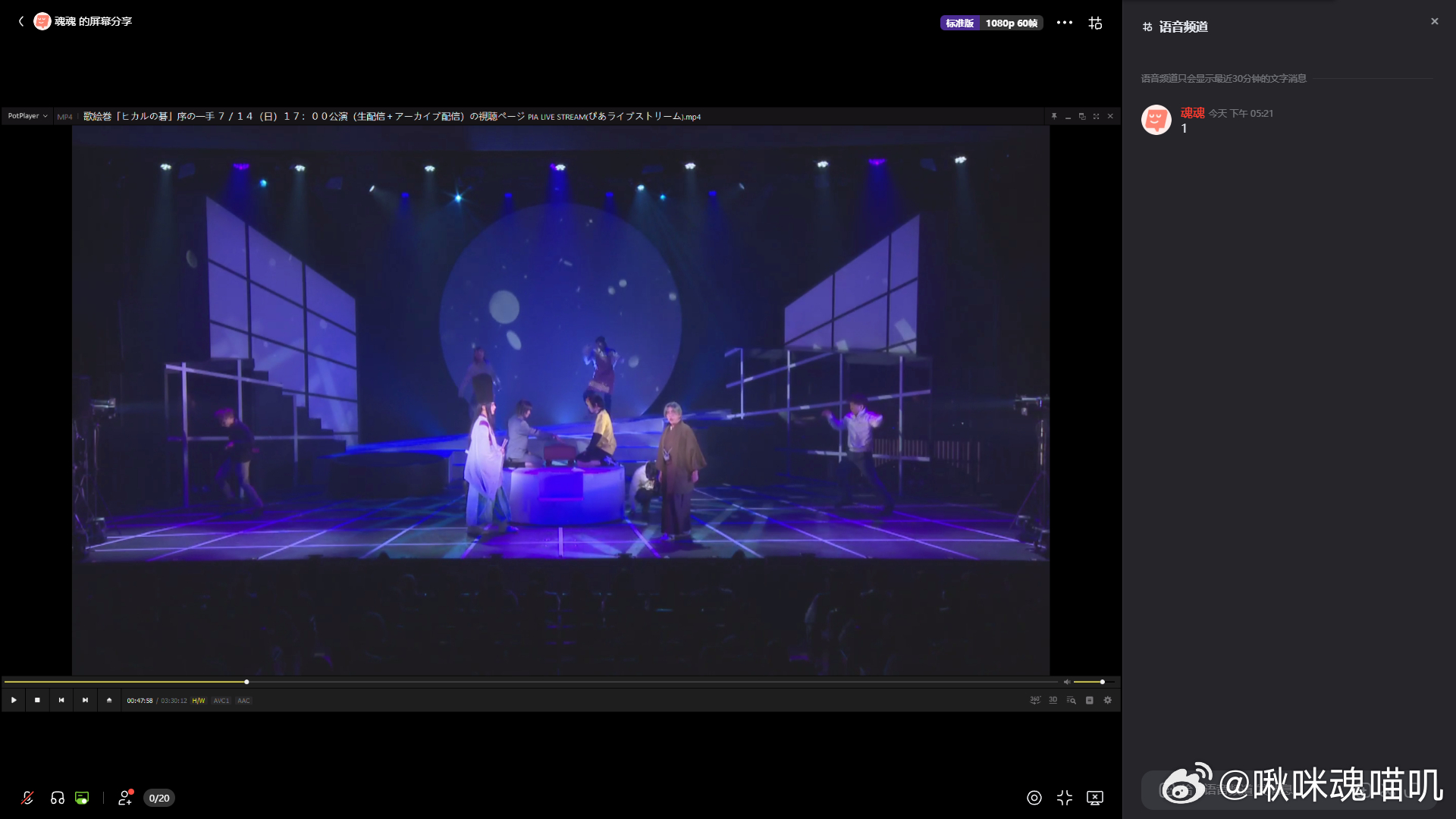Toggle 3D video mode
Viewport: 1456px width, 819px height.
point(1053,700)
